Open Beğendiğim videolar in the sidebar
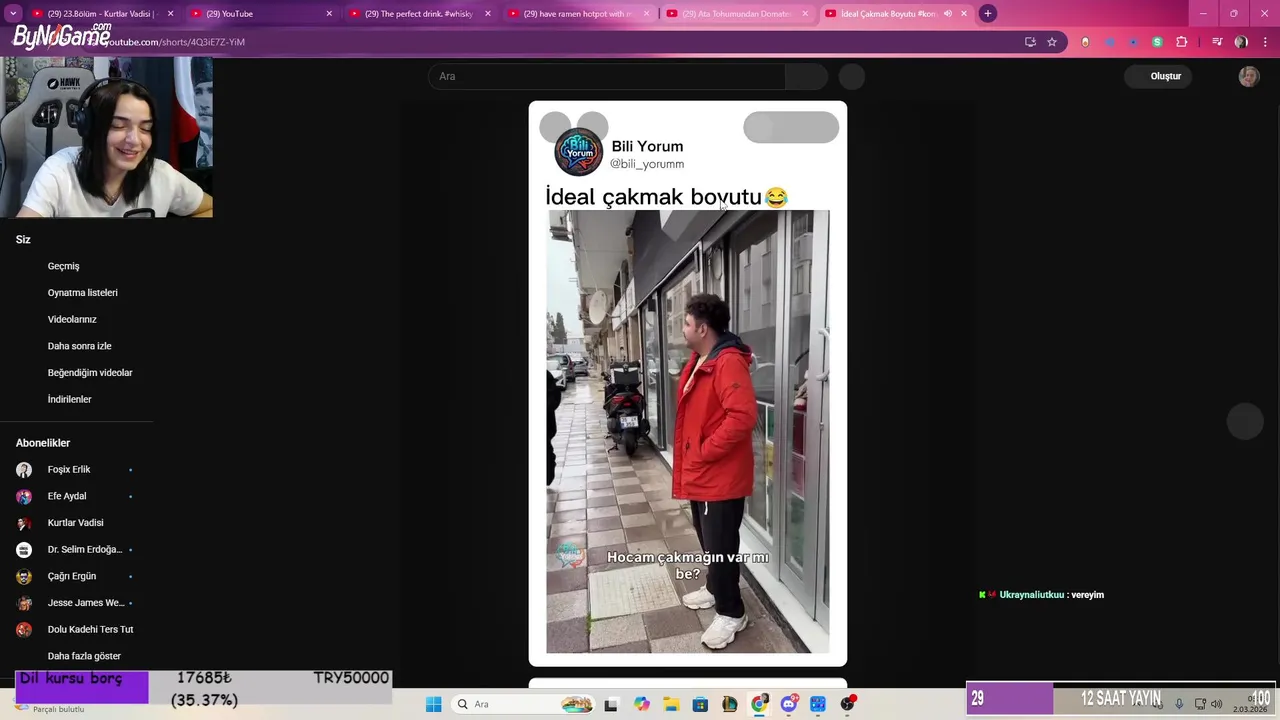 click(90, 373)
